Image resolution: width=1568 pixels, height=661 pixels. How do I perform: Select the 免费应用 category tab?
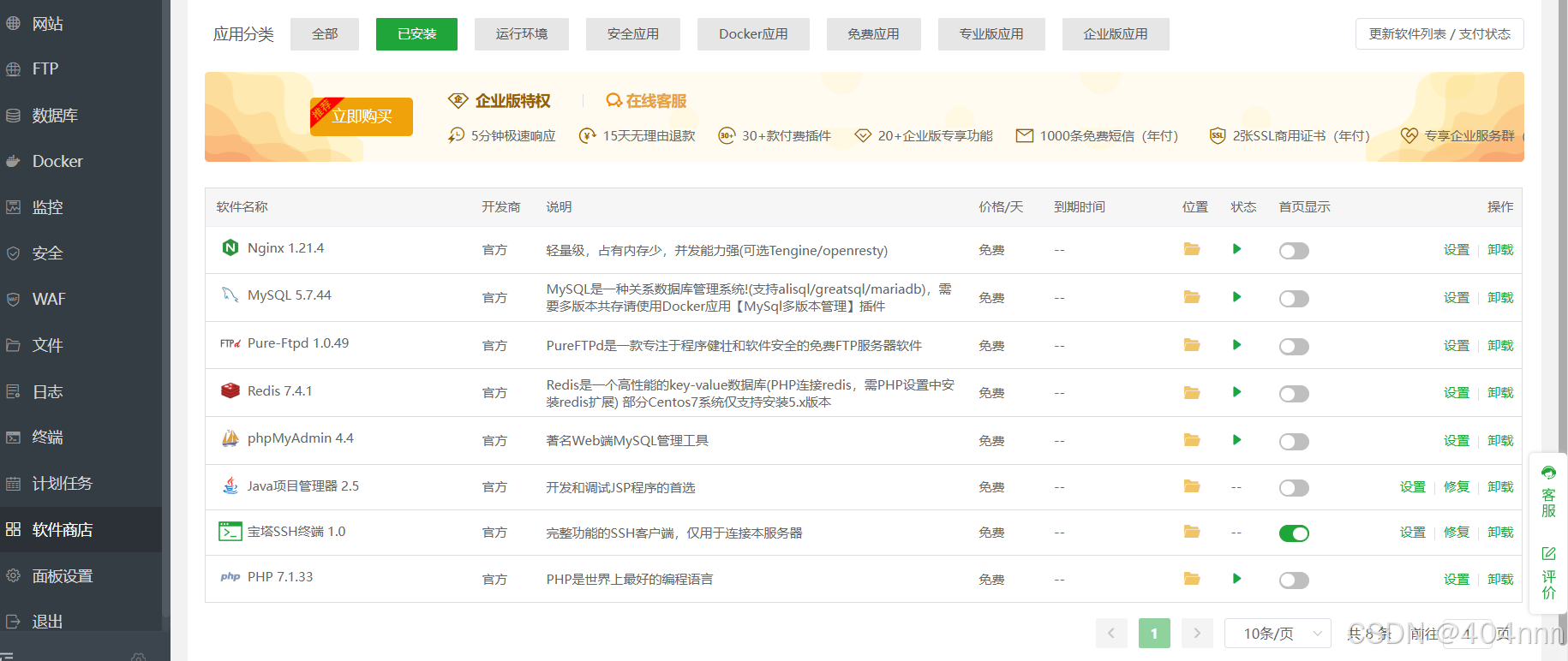(x=874, y=34)
